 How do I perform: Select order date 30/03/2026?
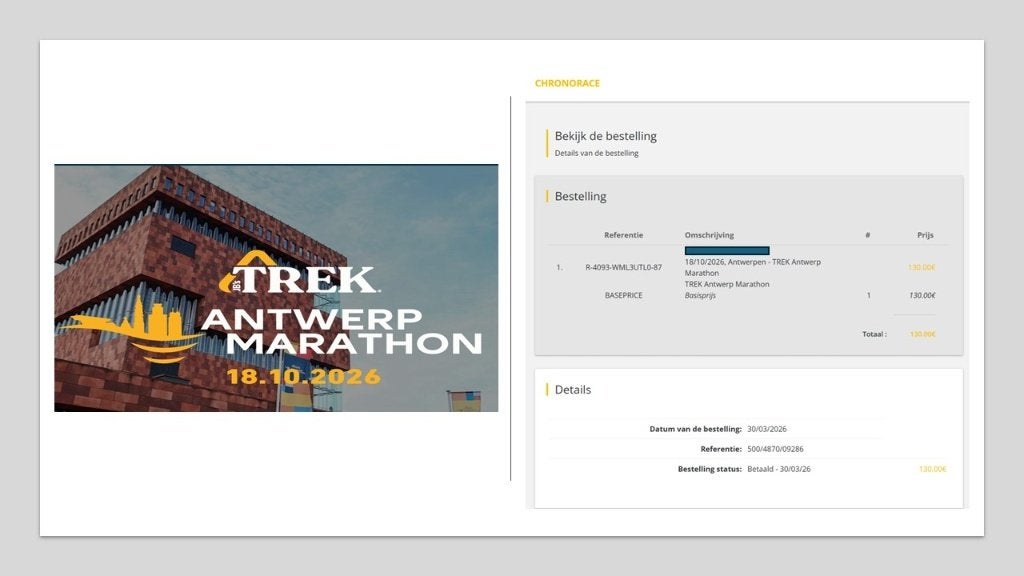767,429
